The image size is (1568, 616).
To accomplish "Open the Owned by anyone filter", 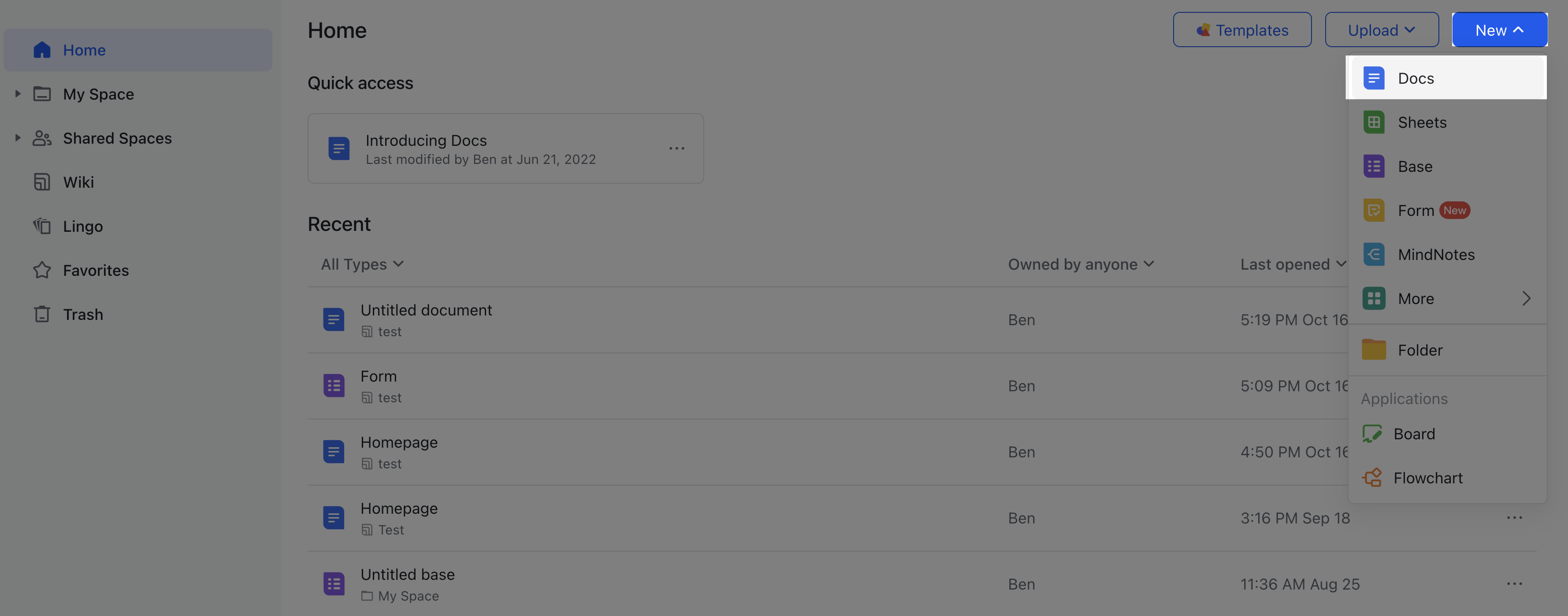I will 1080,263.
